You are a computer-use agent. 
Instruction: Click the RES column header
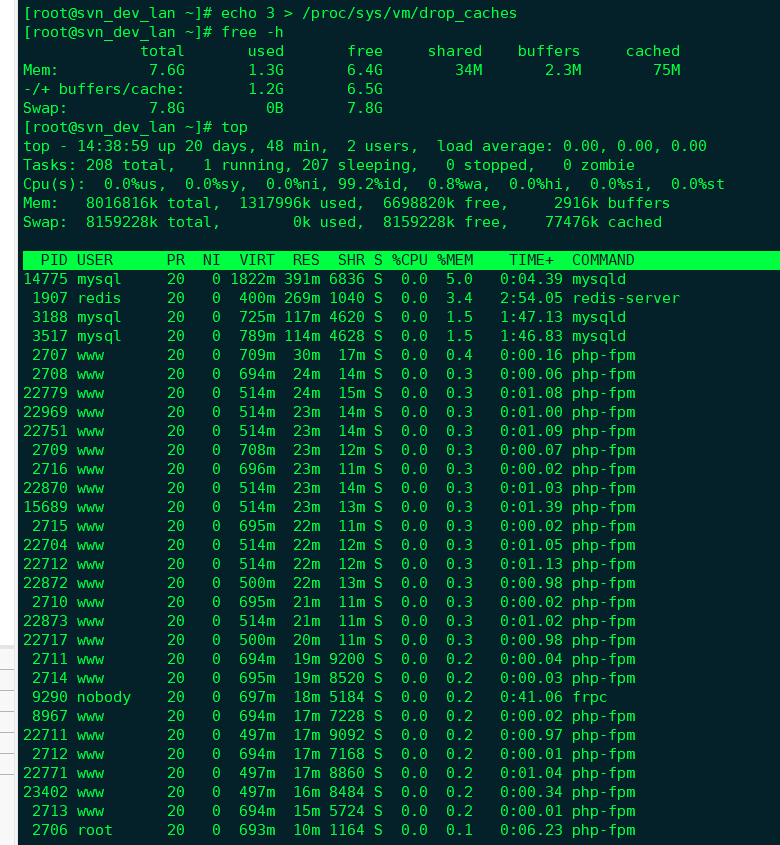click(306, 260)
